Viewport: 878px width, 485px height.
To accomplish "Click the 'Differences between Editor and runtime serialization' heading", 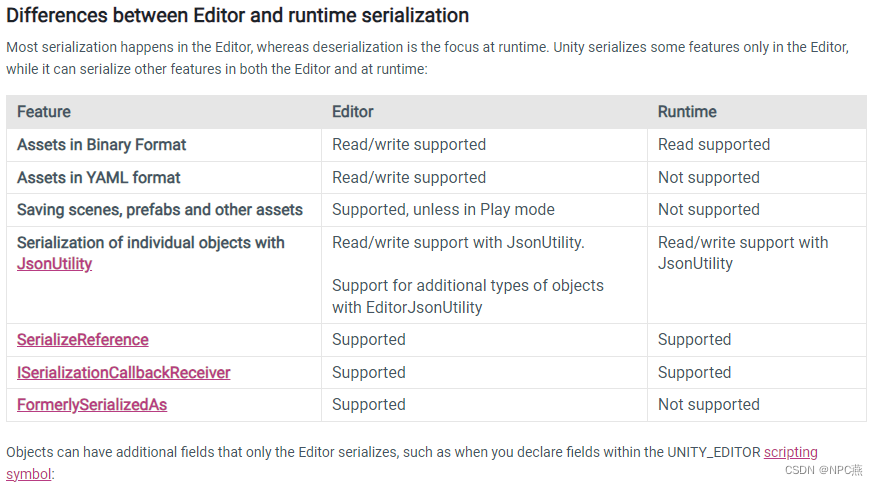I will (x=238, y=16).
